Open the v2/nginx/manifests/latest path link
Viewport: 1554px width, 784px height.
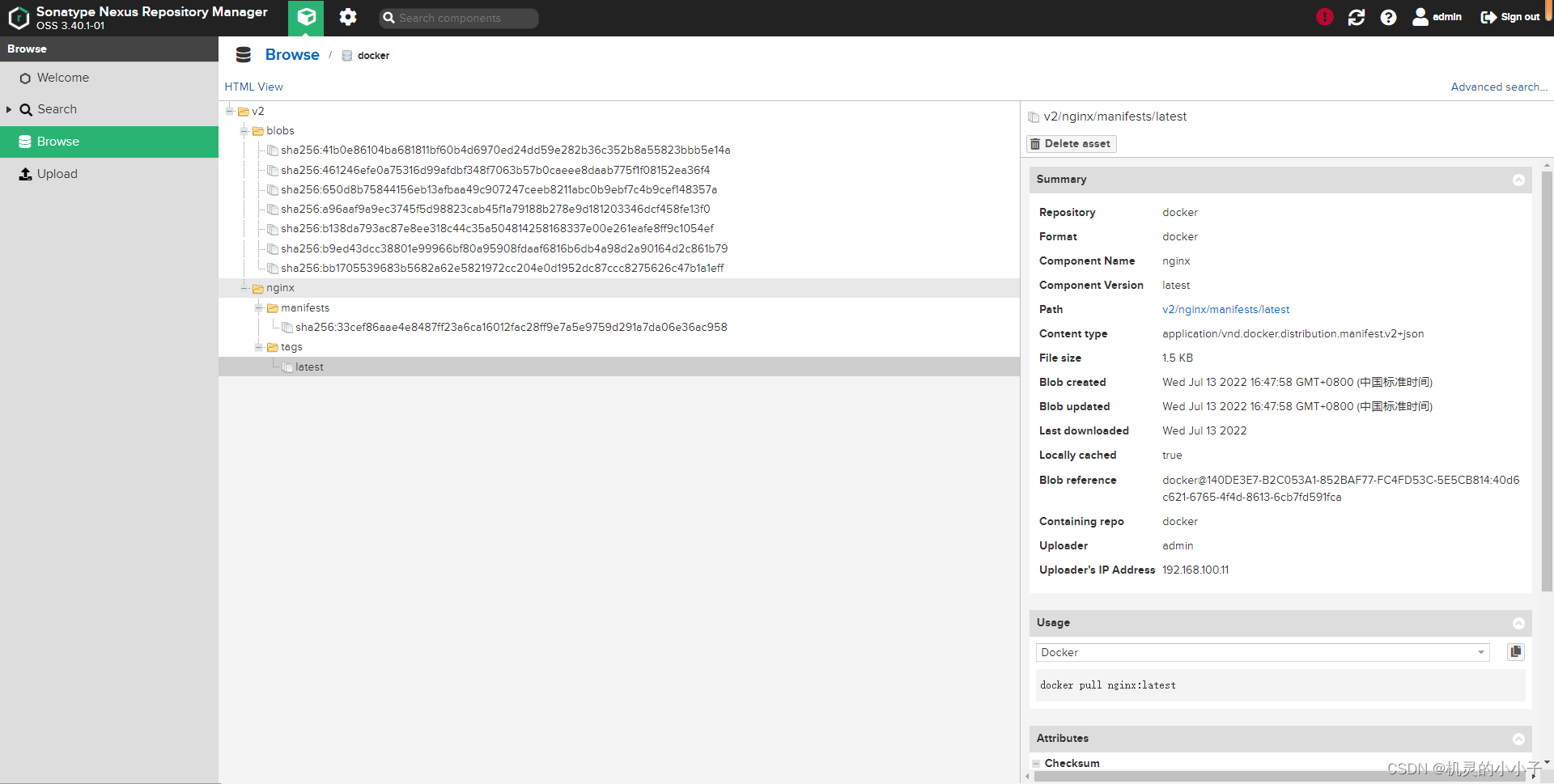click(1225, 310)
